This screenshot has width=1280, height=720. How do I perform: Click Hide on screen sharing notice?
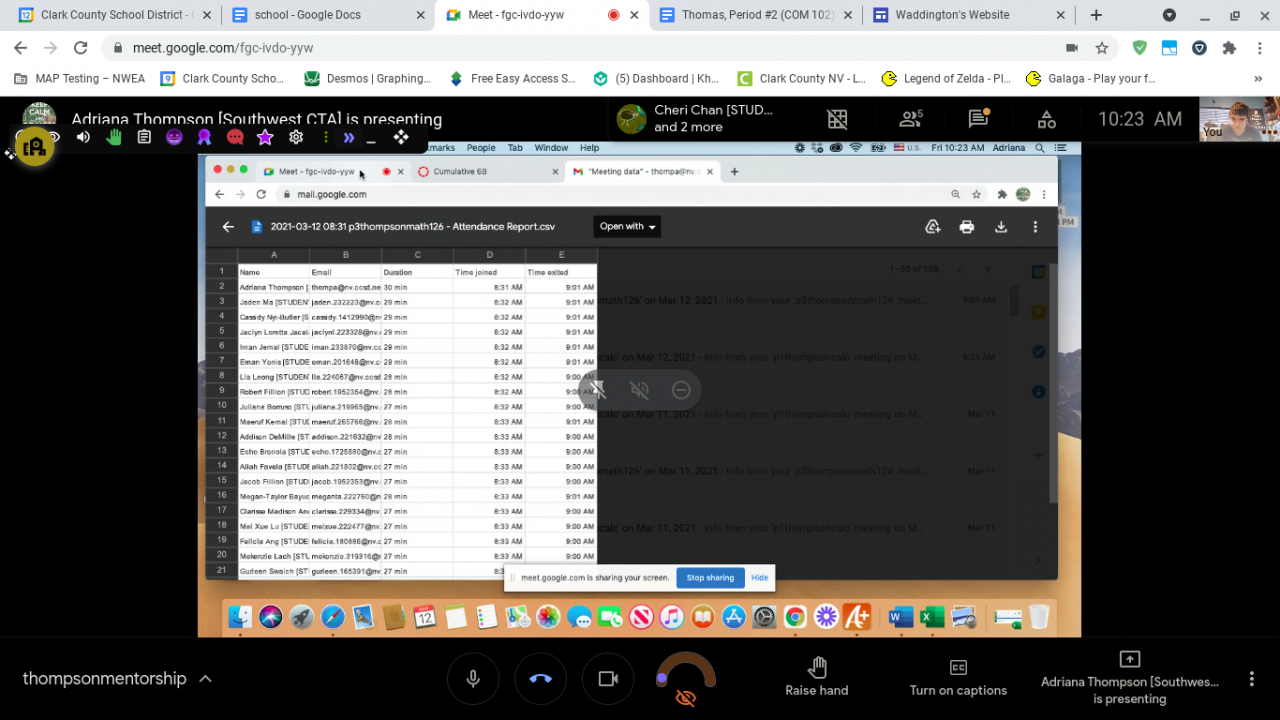760,578
